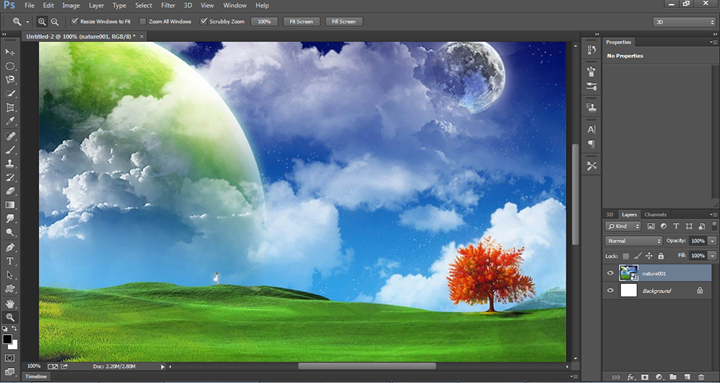Open the Tool Presets panel icon

[x=591, y=166]
